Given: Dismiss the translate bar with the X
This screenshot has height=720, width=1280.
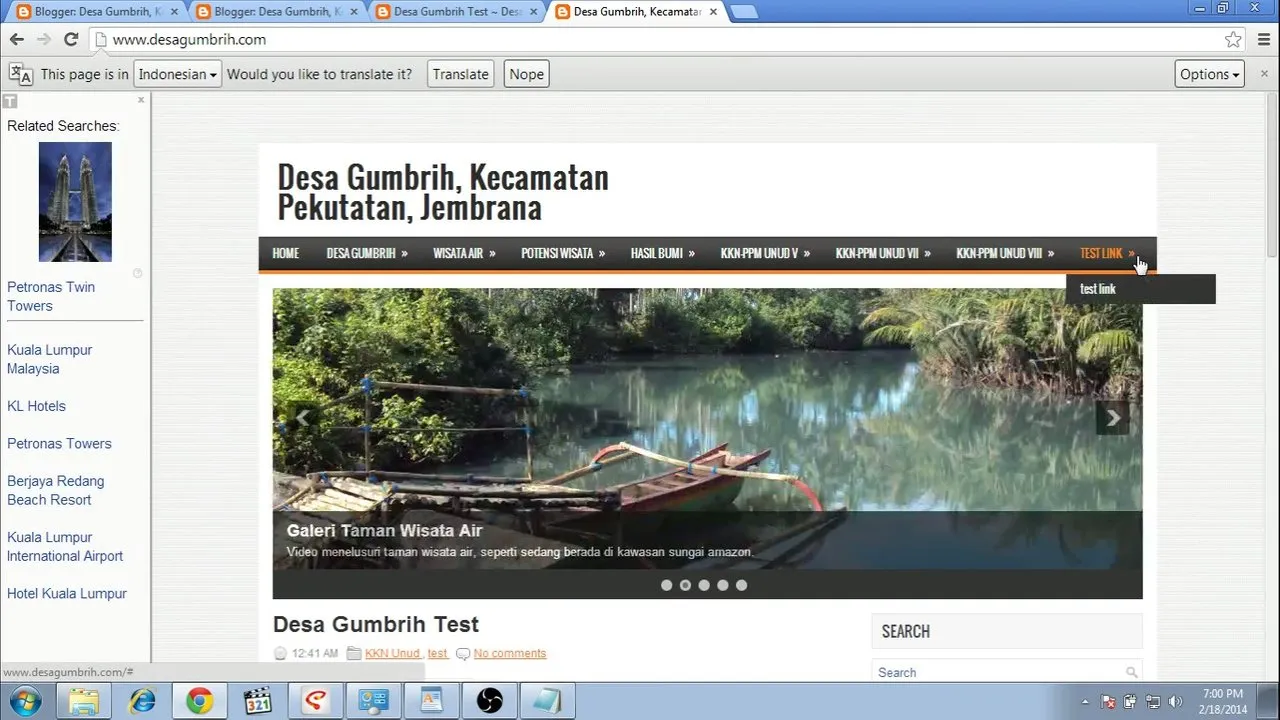Looking at the screenshot, I should tap(1266, 74).
